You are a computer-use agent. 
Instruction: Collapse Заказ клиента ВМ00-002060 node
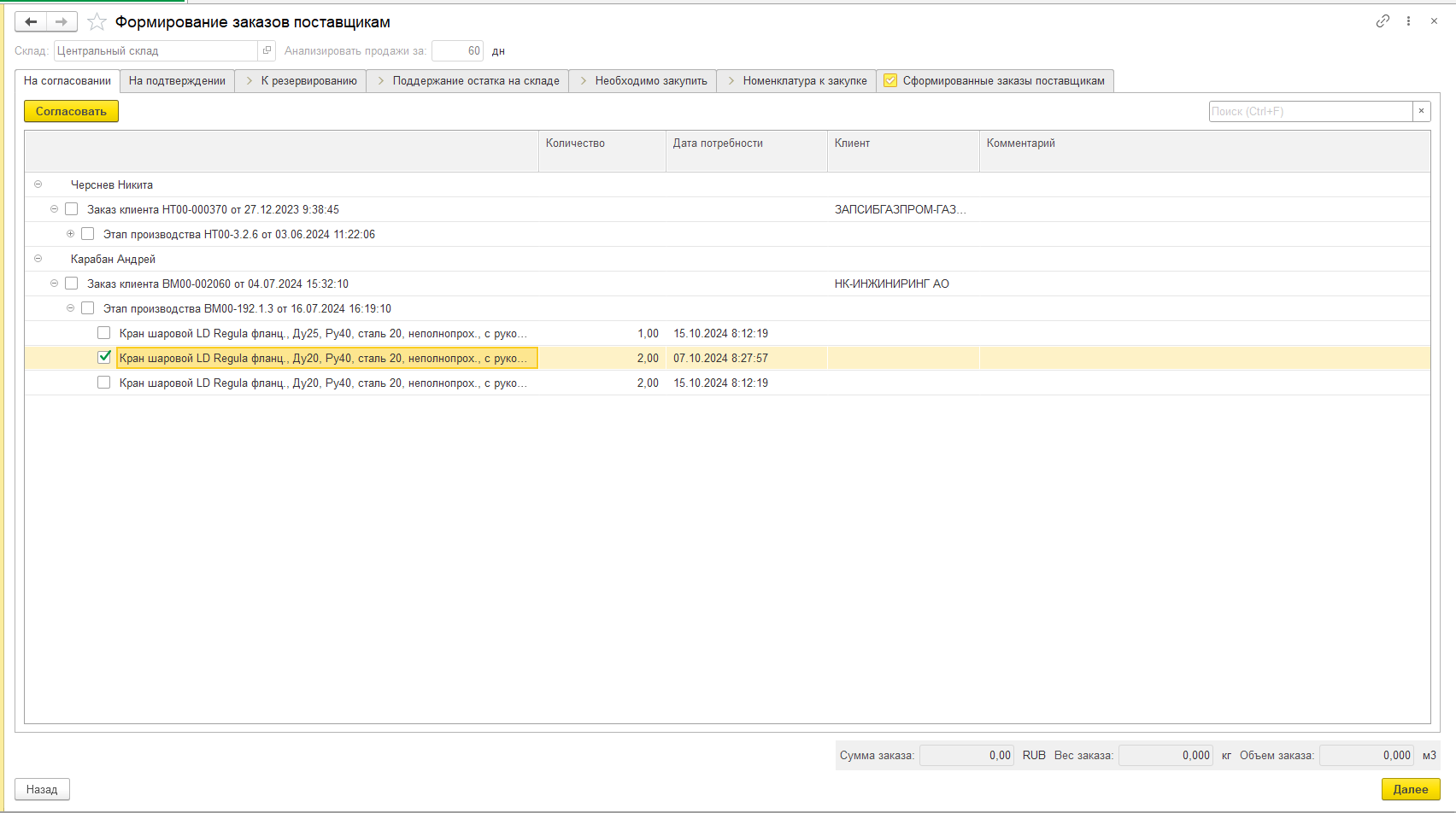54,284
